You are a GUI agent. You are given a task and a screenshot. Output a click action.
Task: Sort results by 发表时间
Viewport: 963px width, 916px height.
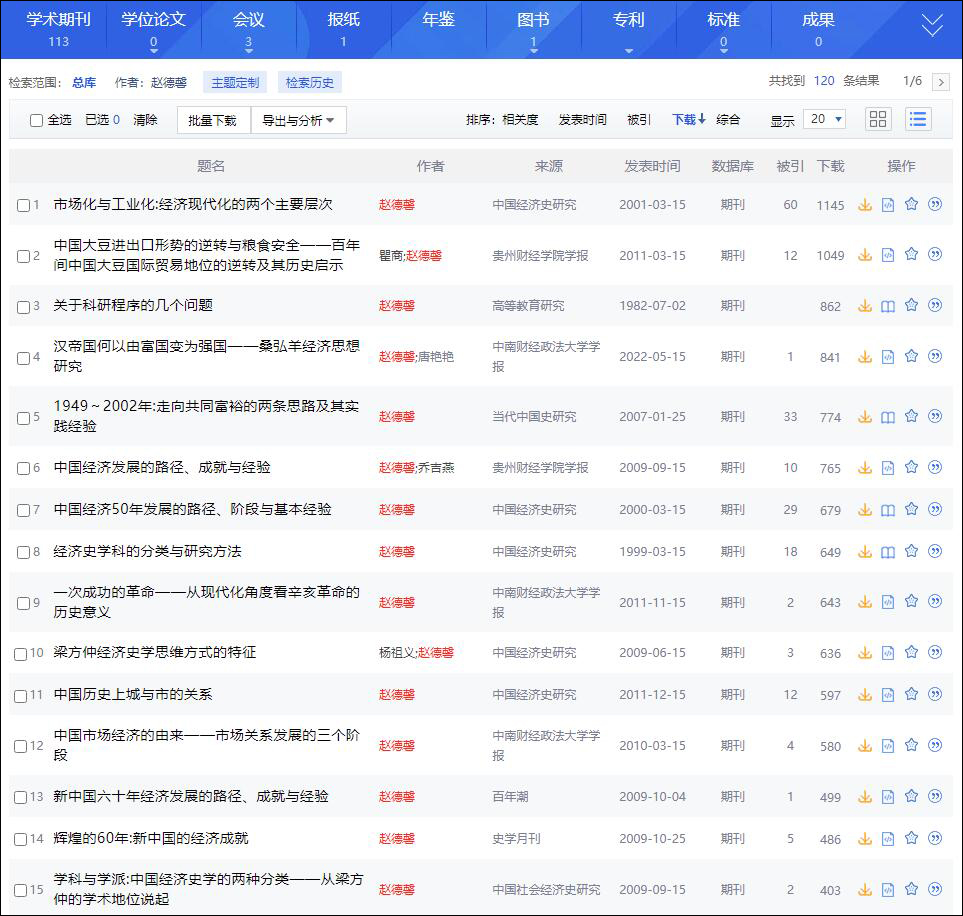(x=582, y=119)
